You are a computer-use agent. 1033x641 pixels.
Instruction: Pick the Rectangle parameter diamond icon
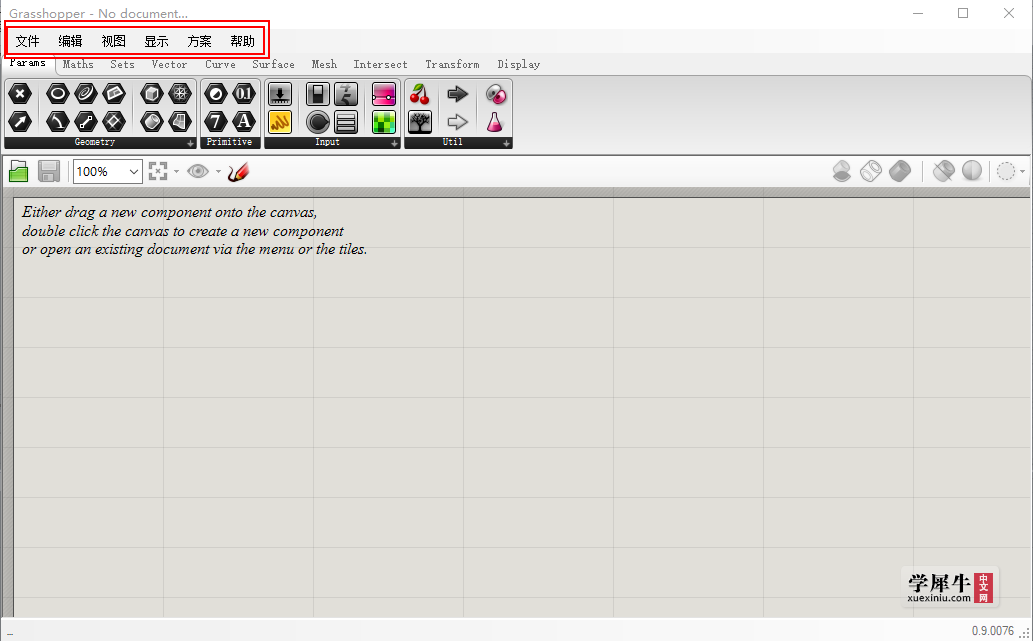[x=115, y=121]
